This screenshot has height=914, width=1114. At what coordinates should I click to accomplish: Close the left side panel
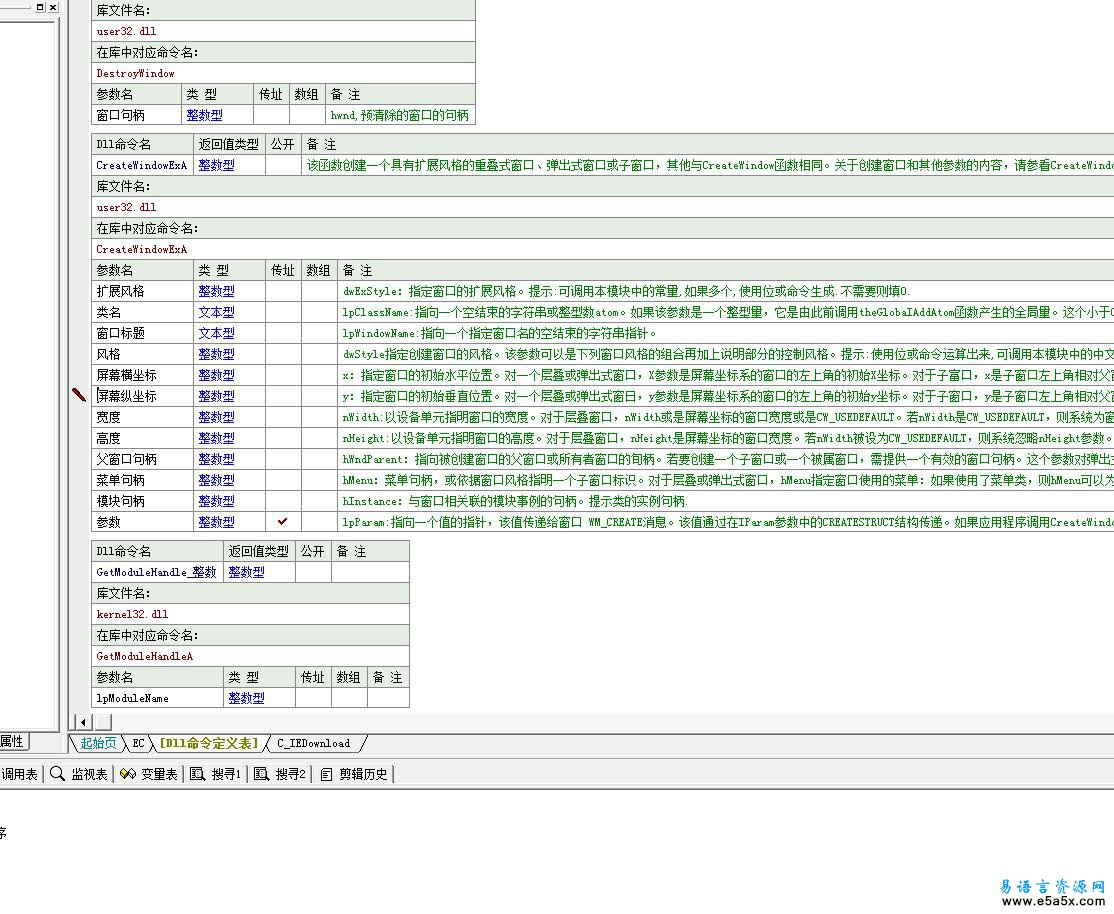point(53,7)
